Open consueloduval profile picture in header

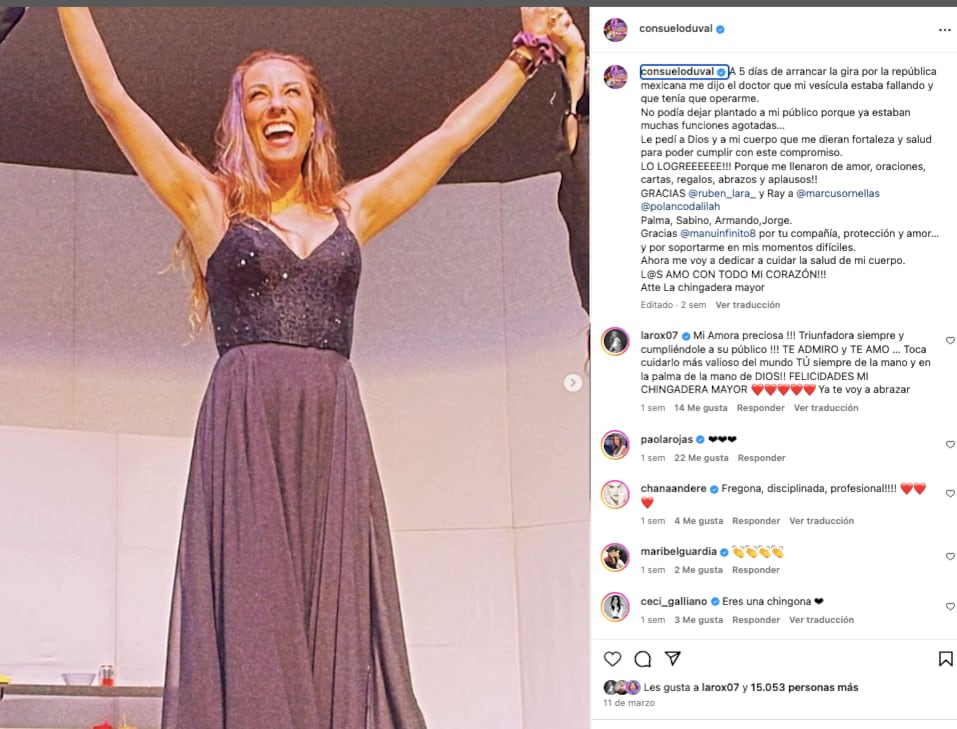616,30
